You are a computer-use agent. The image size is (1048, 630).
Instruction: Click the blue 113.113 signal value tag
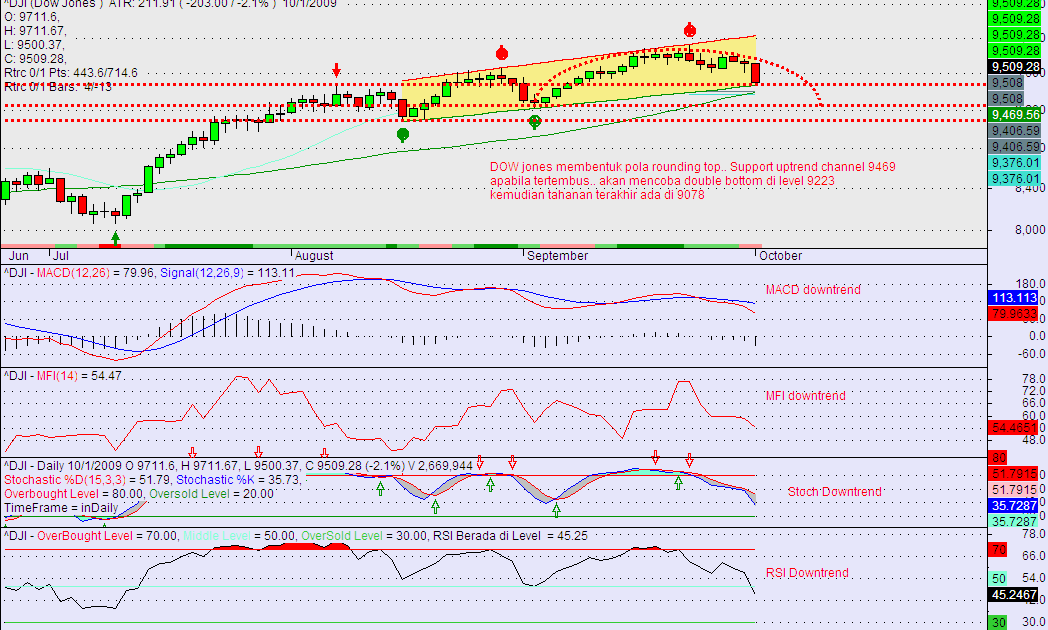[x=1014, y=298]
